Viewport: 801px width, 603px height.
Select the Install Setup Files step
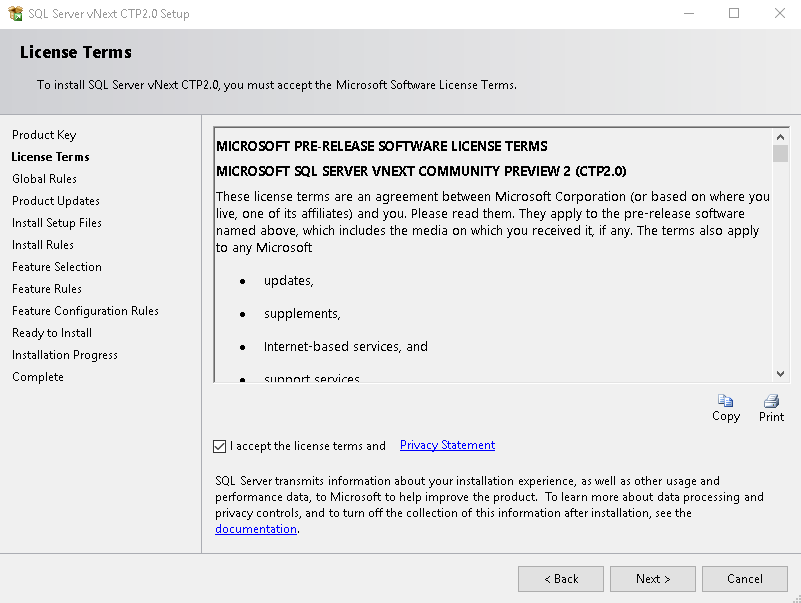(55, 223)
